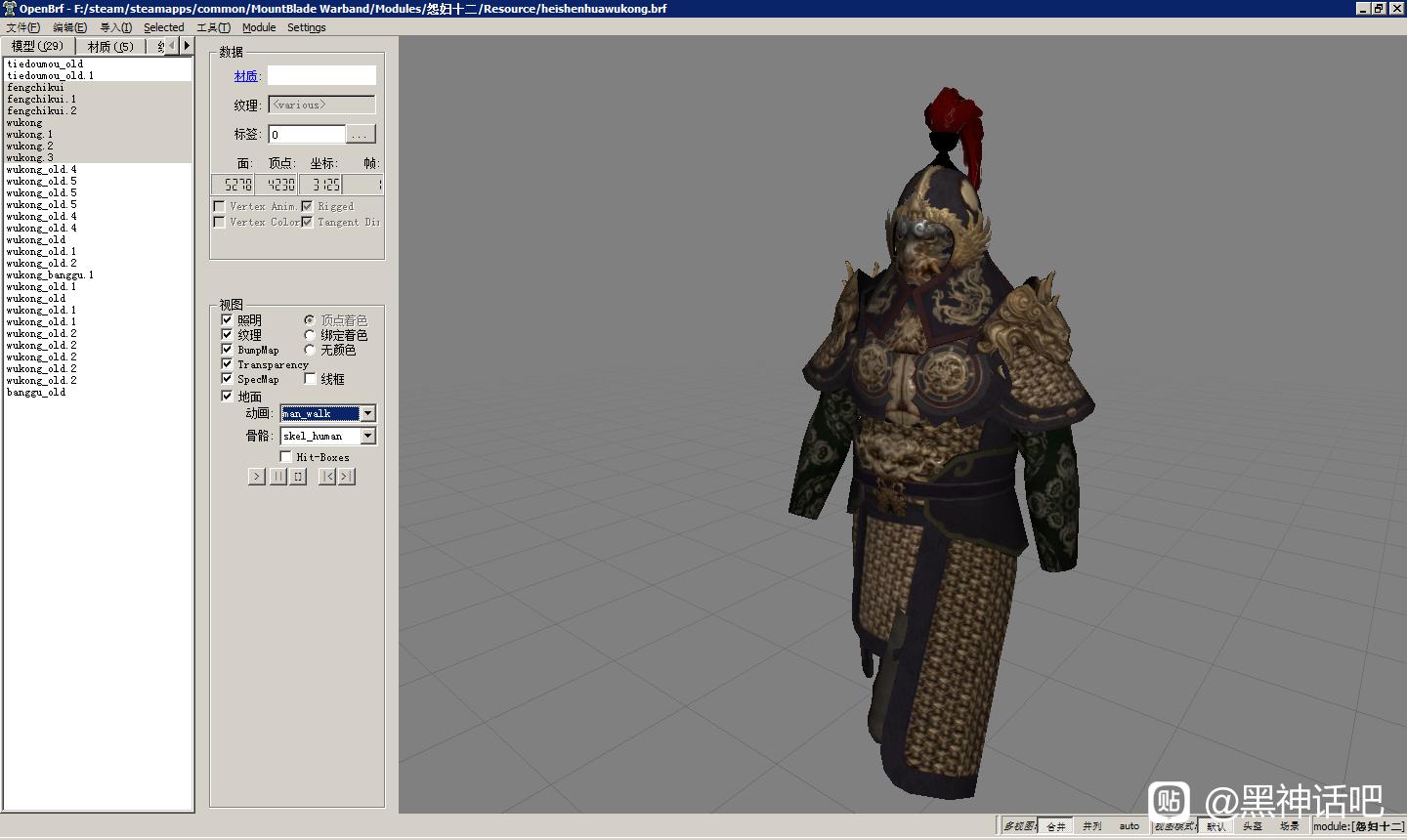Click the face count value 5278
The image size is (1407, 840).
(234, 184)
